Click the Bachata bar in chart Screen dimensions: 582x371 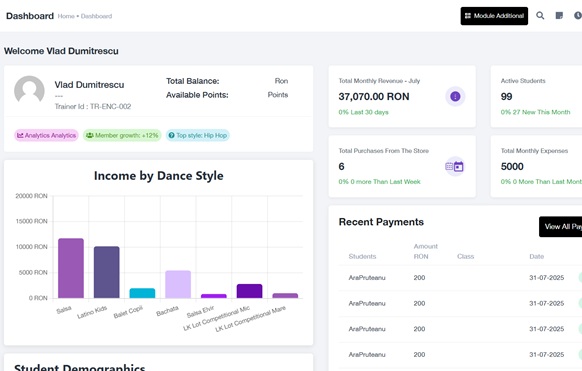coord(178,284)
